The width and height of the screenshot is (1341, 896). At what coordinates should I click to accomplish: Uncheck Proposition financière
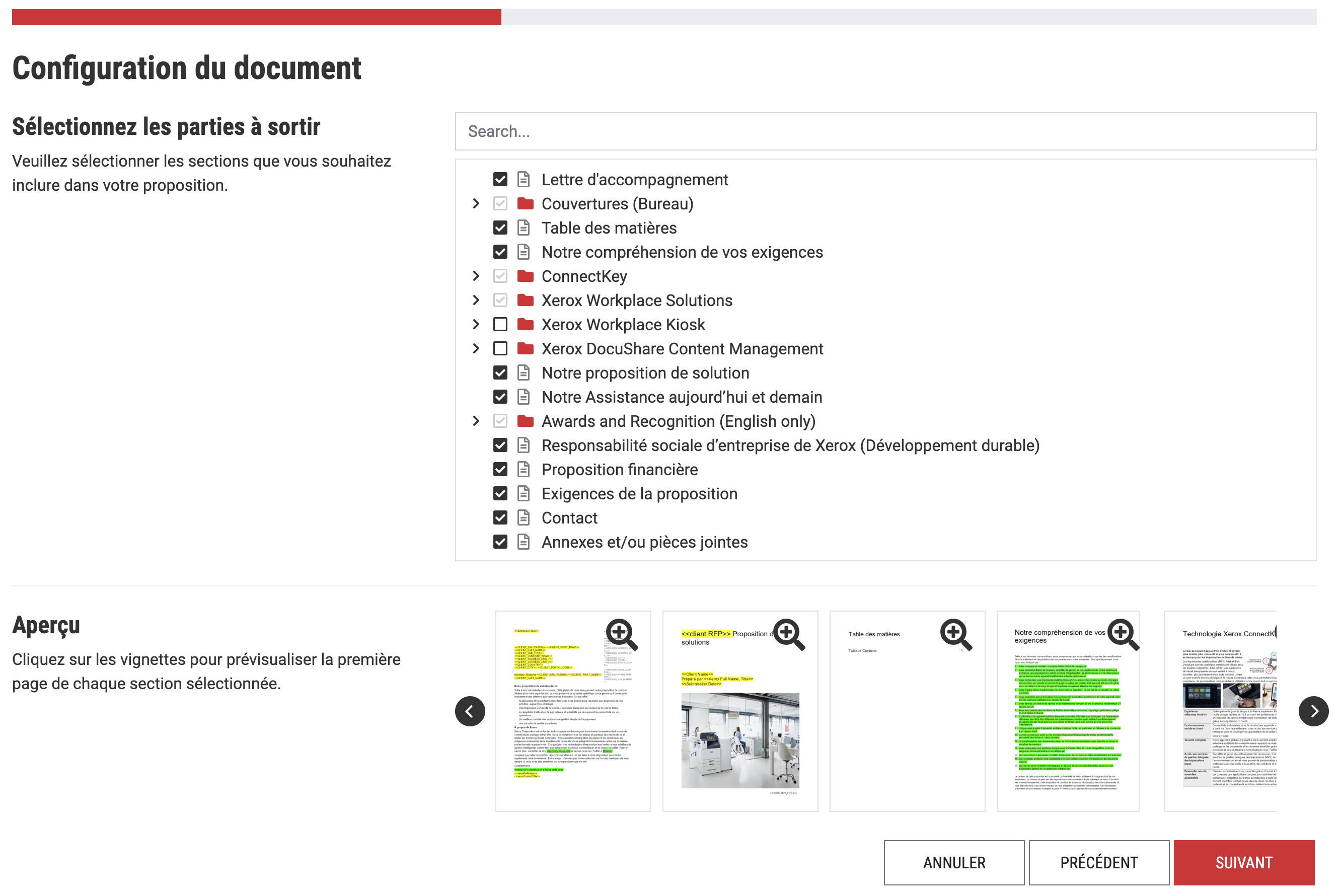pos(500,469)
